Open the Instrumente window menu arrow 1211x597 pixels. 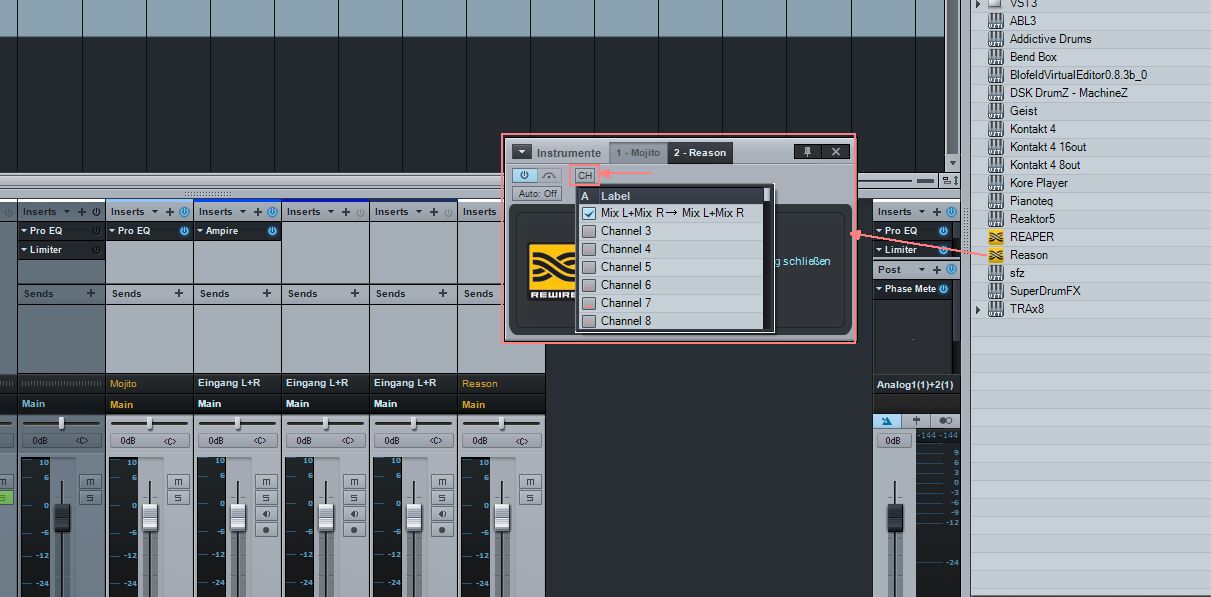[x=522, y=152]
